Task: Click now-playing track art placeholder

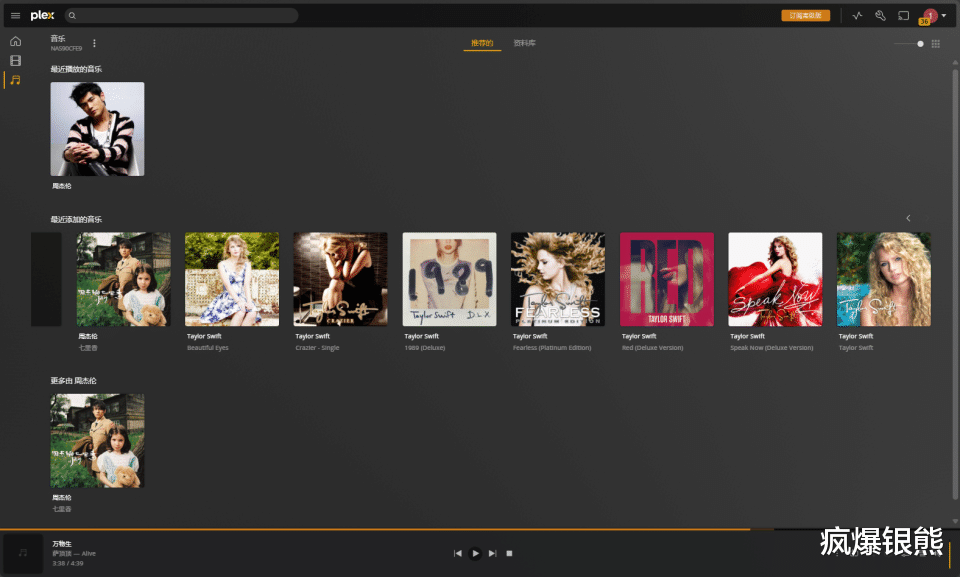Action: [23, 554]
